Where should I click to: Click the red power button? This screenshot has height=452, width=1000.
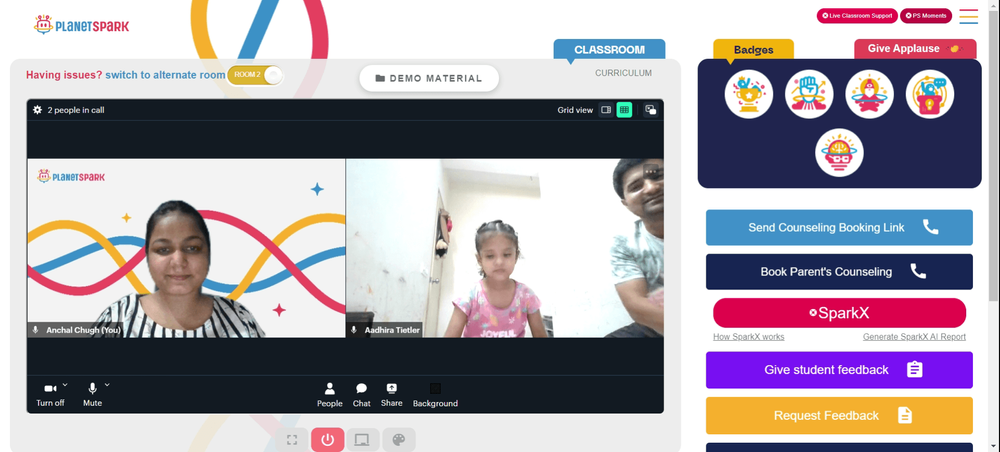[328, 440]
